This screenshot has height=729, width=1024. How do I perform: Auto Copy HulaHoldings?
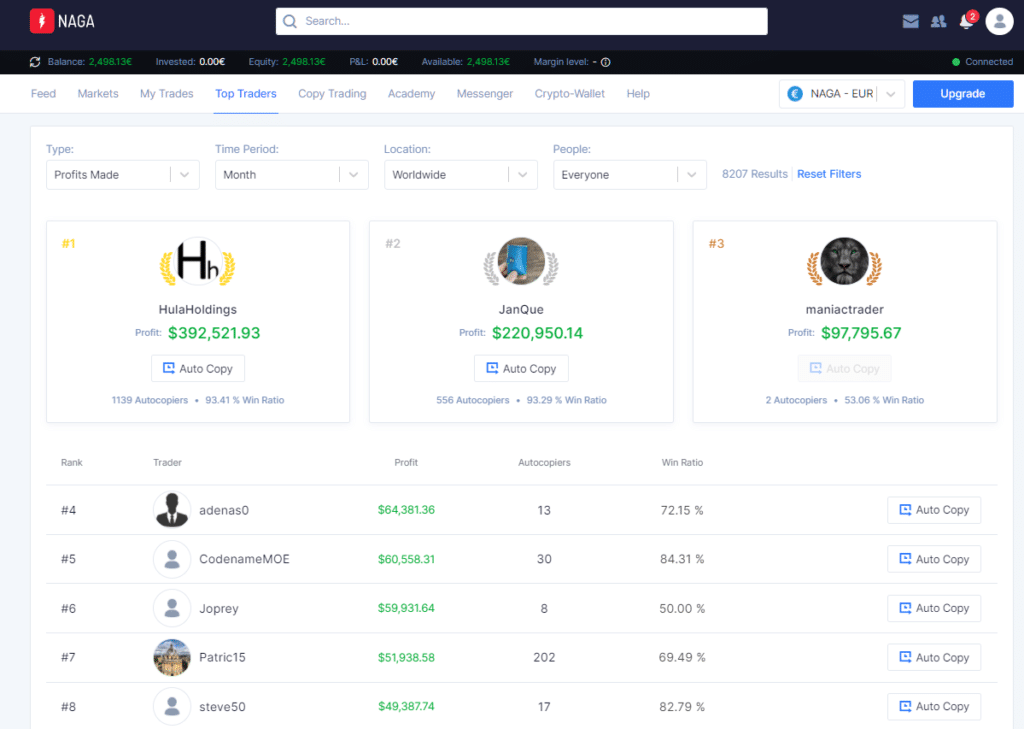(x=198, y=368)
